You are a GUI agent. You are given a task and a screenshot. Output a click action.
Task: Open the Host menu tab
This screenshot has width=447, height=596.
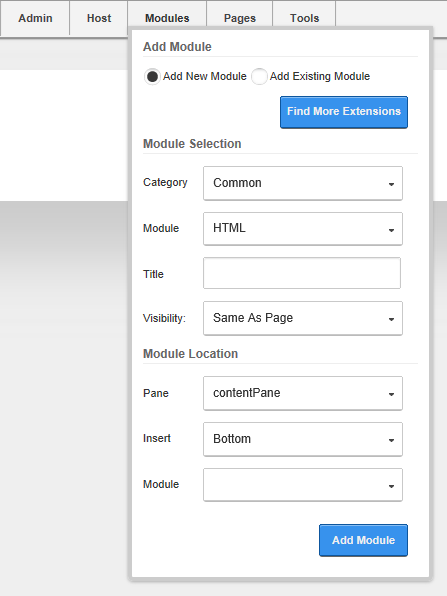click(x=99, y=18)
